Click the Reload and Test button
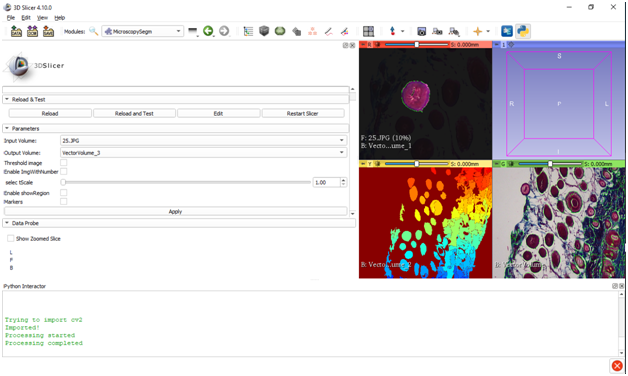The height and width of the screenshot is (376, 628). coord(134,113)
